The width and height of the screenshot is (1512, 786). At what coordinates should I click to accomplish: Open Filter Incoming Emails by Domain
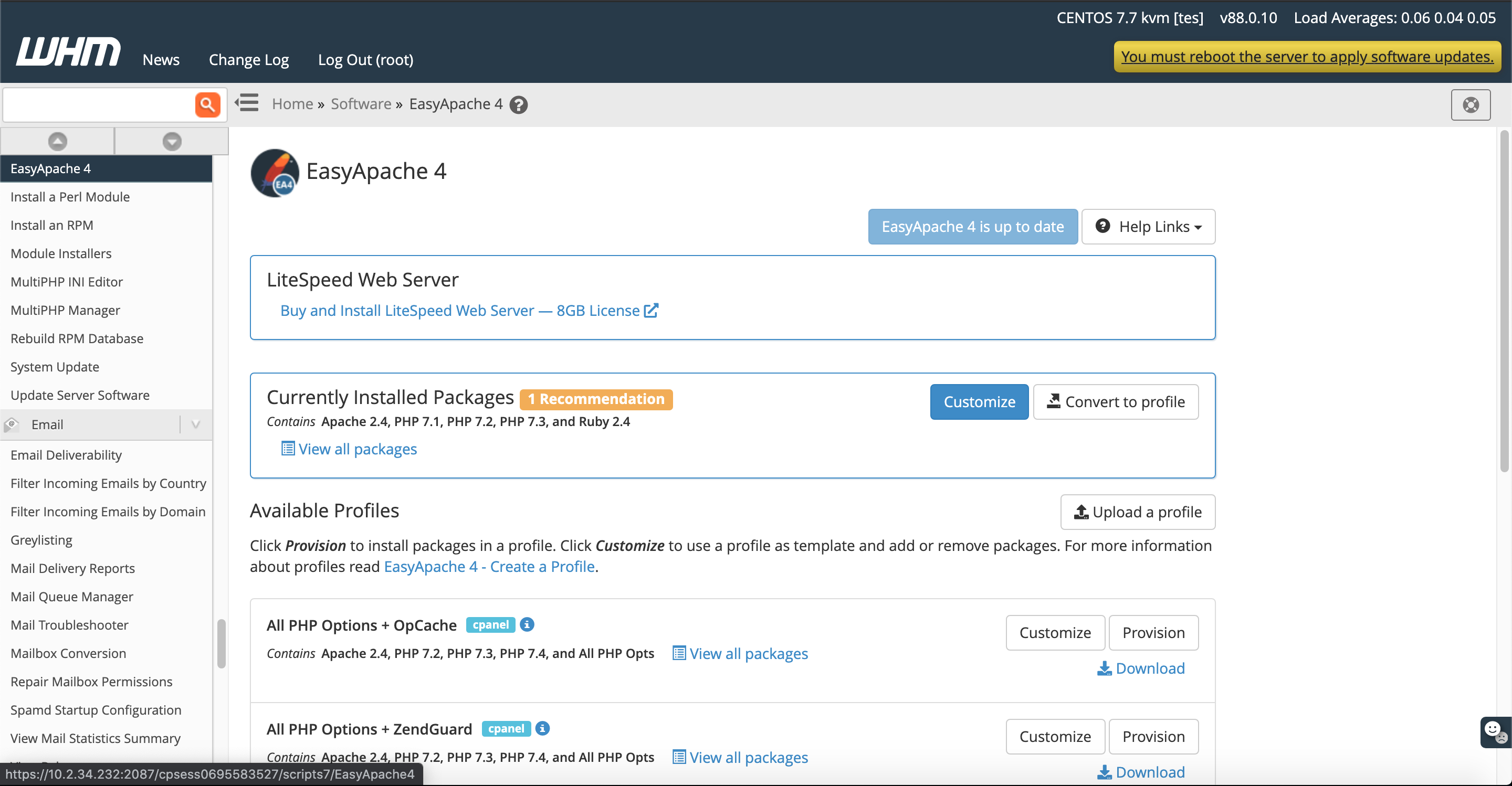tap(108, 512)
